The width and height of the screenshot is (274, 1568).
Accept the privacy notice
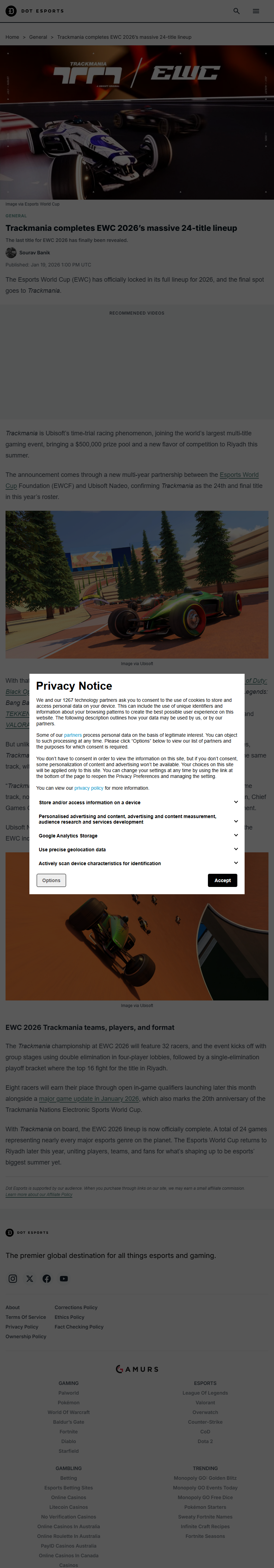pos(222,880)
